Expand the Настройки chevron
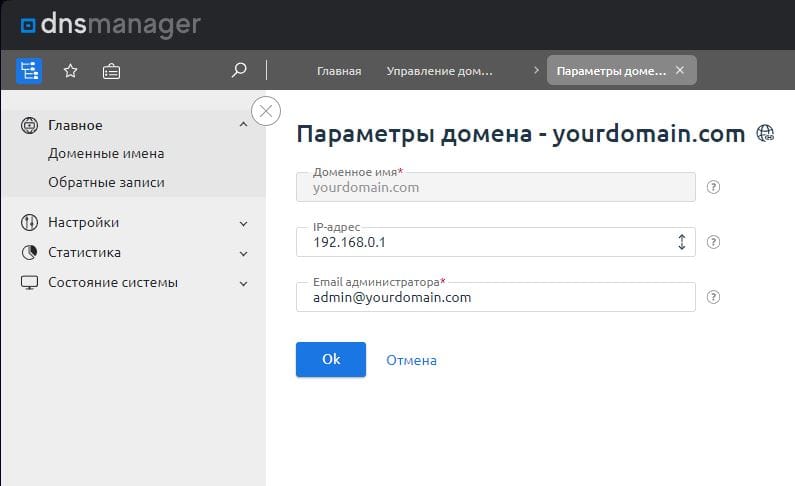795x486 pixels. 243,223
